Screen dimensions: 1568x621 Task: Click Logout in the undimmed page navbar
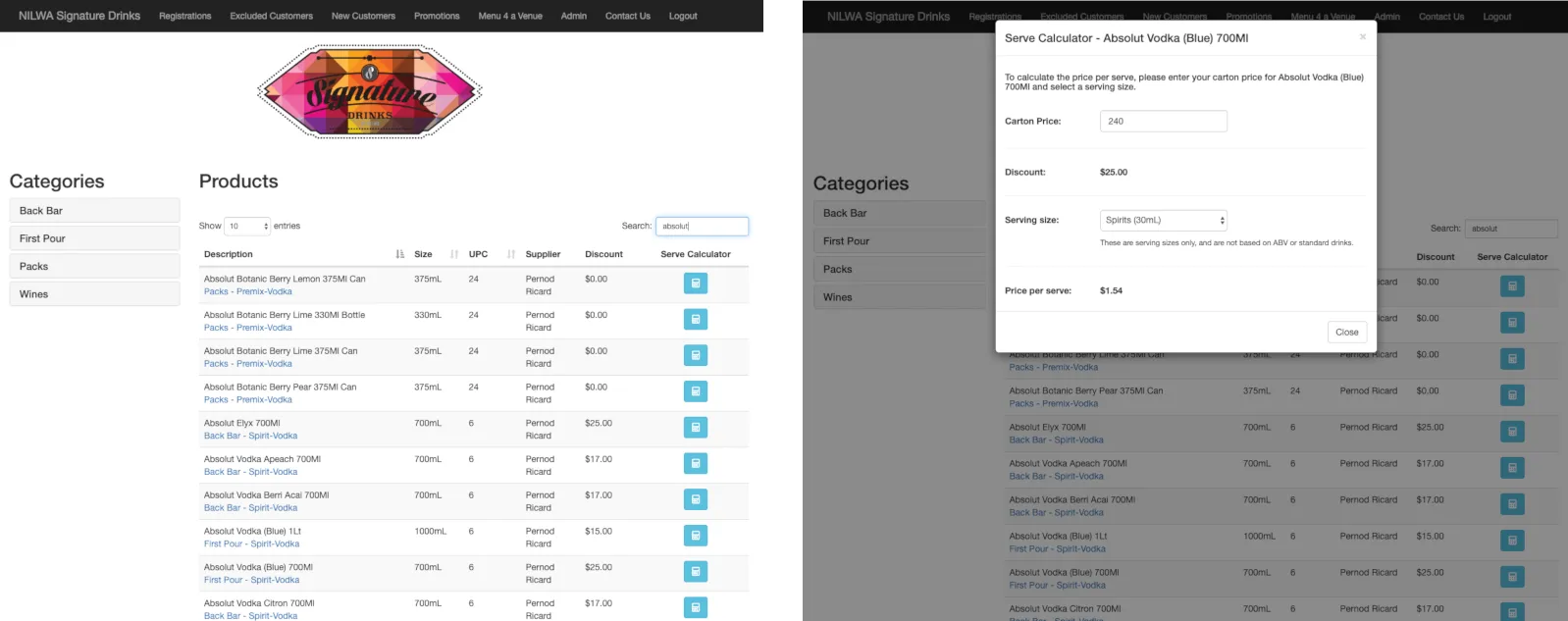pyautogui.click(x=683, y=16)
